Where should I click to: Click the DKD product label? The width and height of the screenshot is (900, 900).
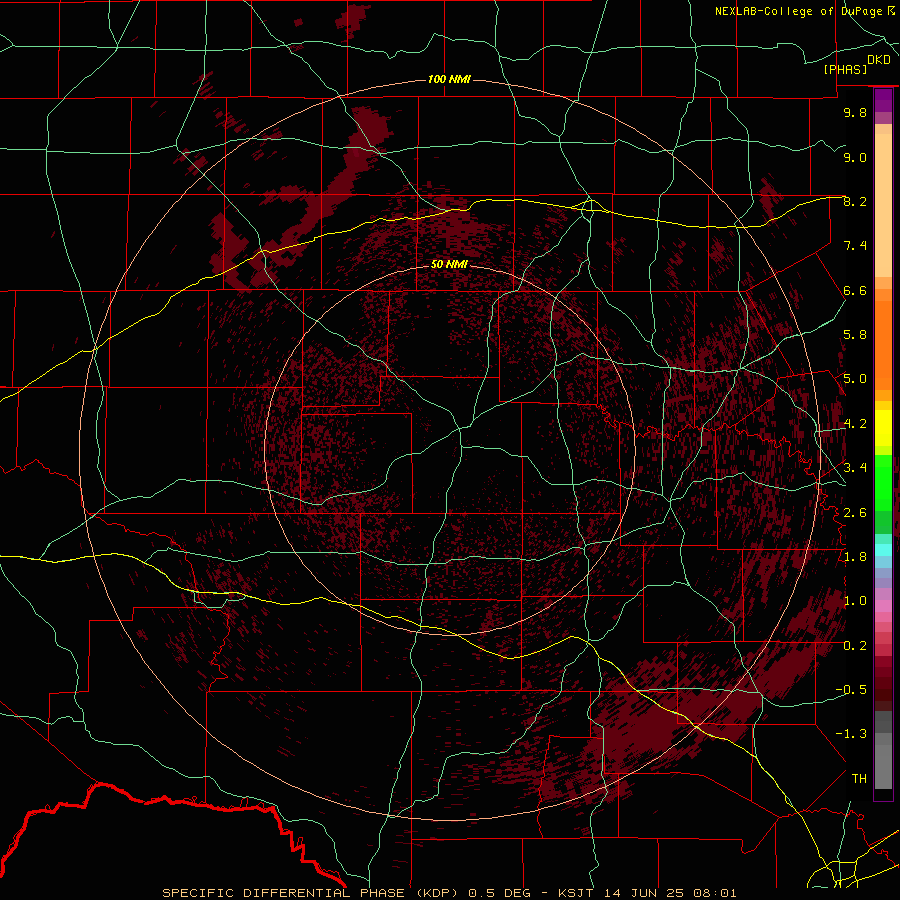[x=878, y=60]
